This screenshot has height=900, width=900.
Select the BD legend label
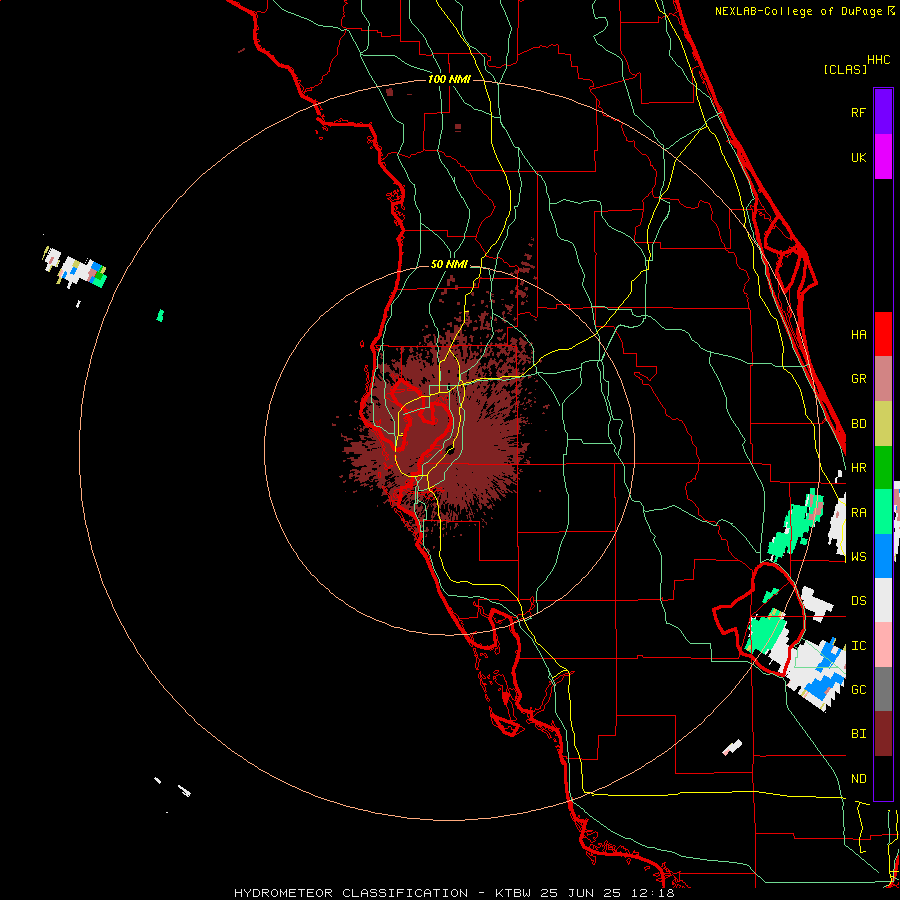(x=858, y=424)
